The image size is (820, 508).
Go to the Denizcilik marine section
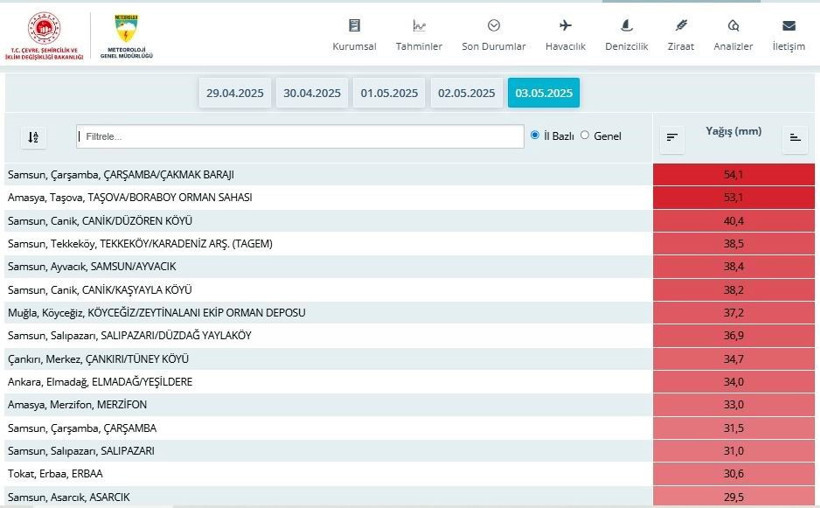(626, 35)
